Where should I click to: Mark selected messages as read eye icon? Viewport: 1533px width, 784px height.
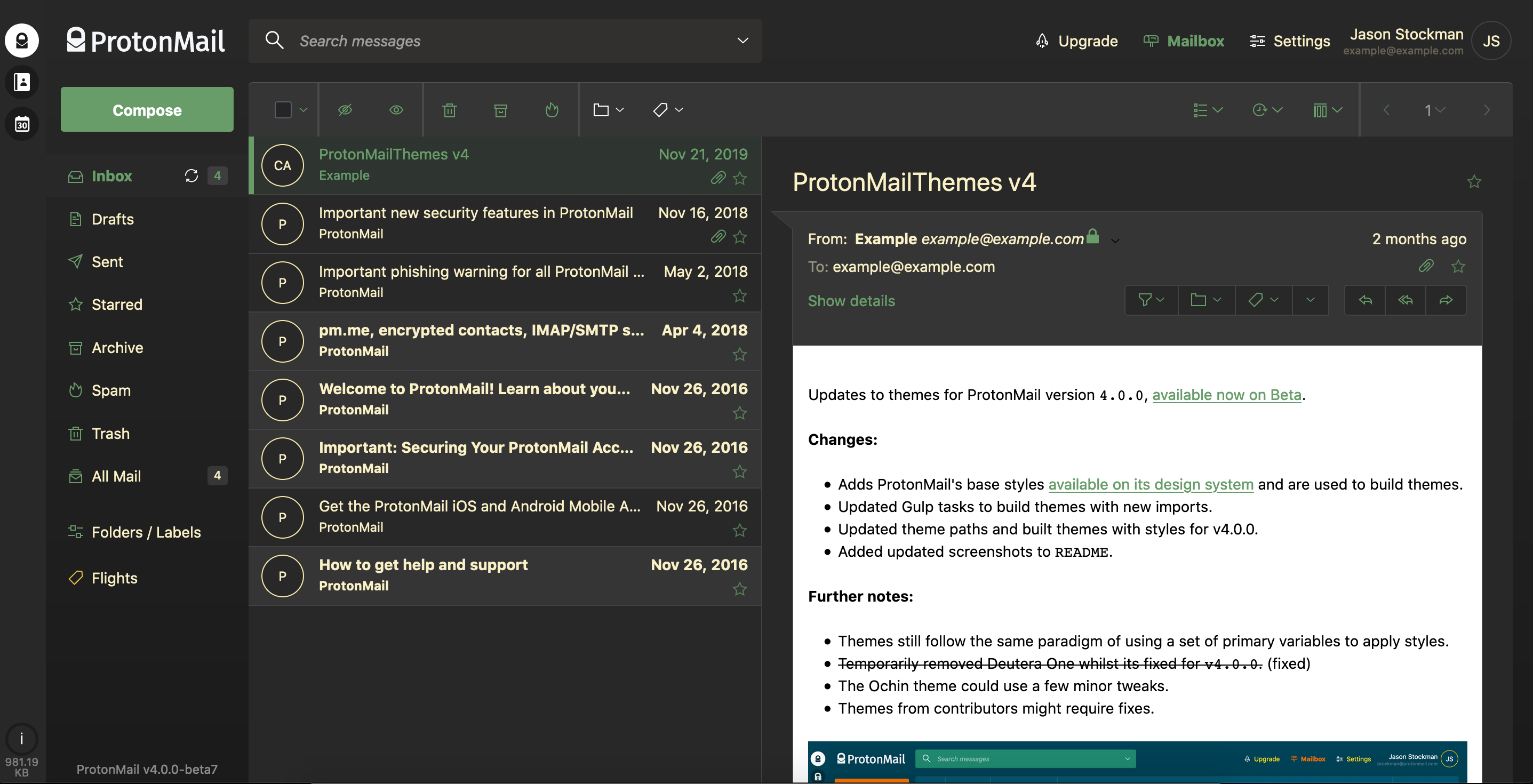click(396, 110)
